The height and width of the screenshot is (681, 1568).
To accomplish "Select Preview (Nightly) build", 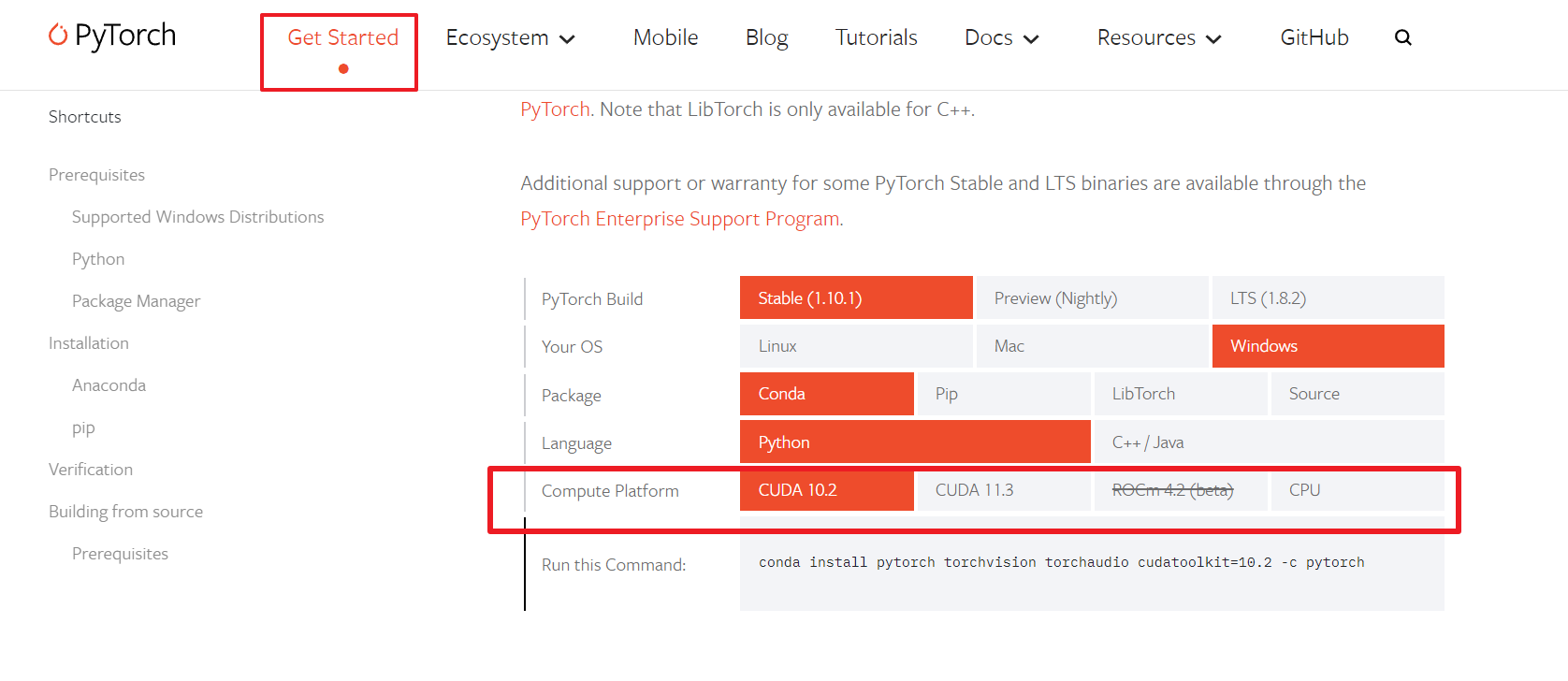I will [1092, 297].
